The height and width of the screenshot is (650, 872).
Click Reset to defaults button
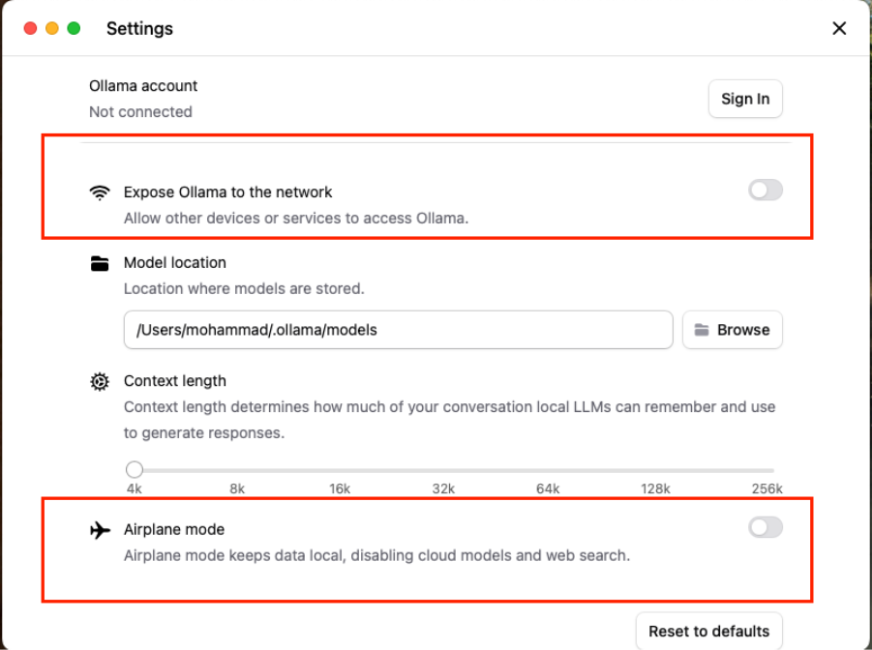coord(709,631)
